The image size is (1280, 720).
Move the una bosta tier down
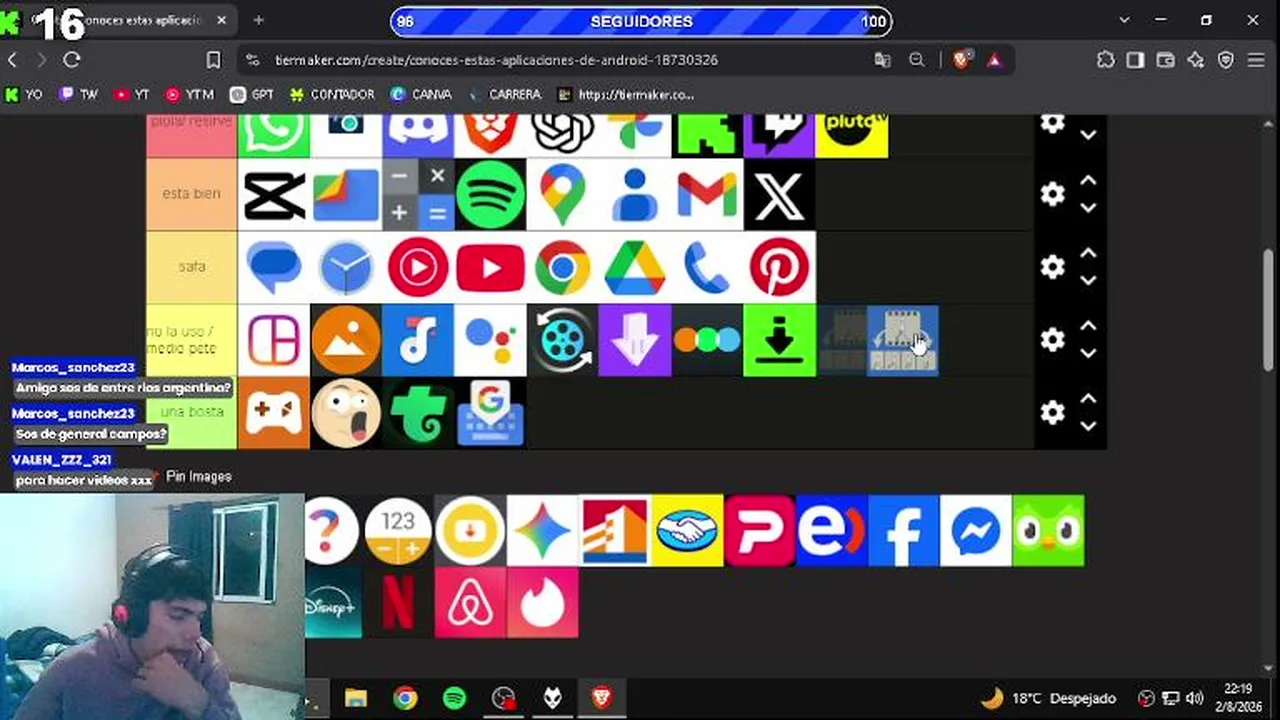(x=1088, y=426)
